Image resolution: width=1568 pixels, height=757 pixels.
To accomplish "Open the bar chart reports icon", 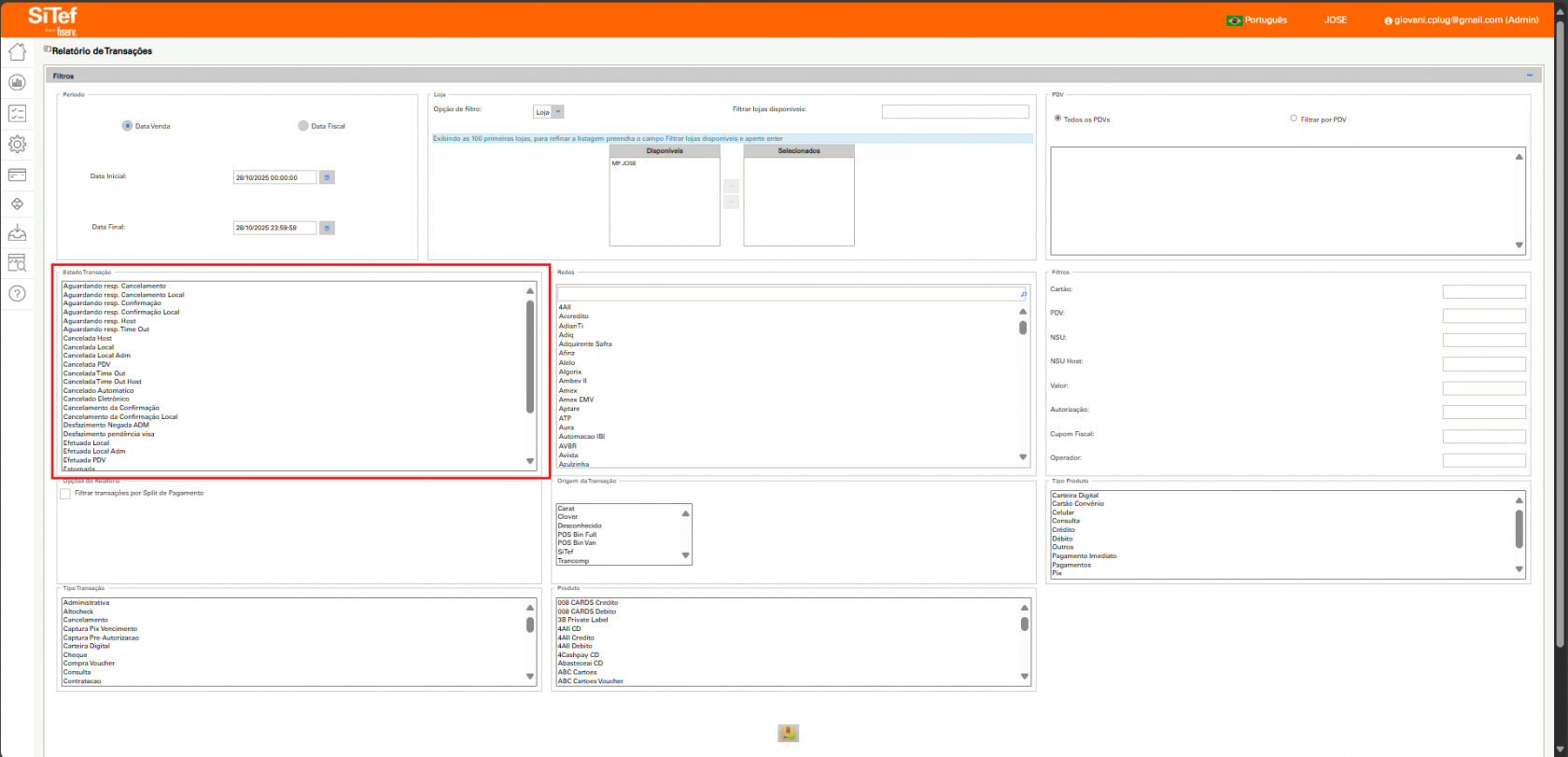I will (x=17, y=83).
